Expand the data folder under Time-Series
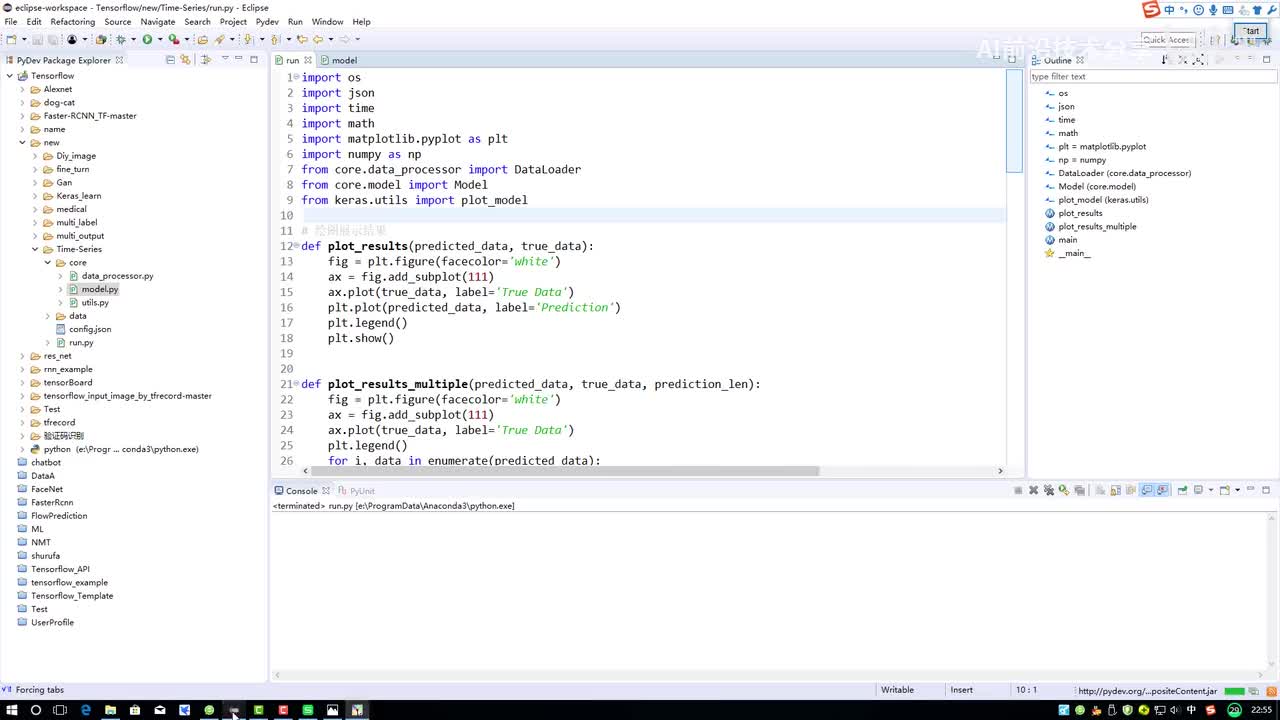 pos(48,316)
